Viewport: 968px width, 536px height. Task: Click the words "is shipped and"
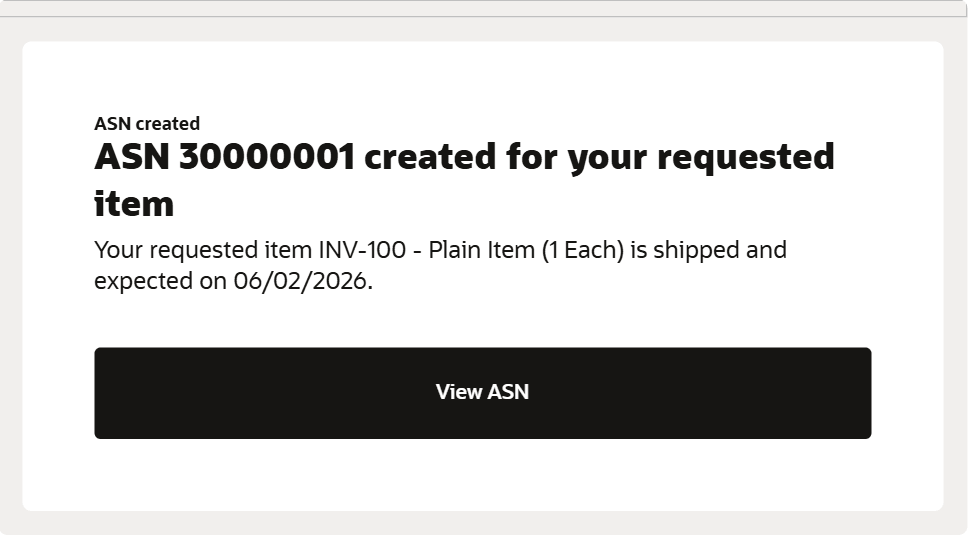click(x=709, y=250)
